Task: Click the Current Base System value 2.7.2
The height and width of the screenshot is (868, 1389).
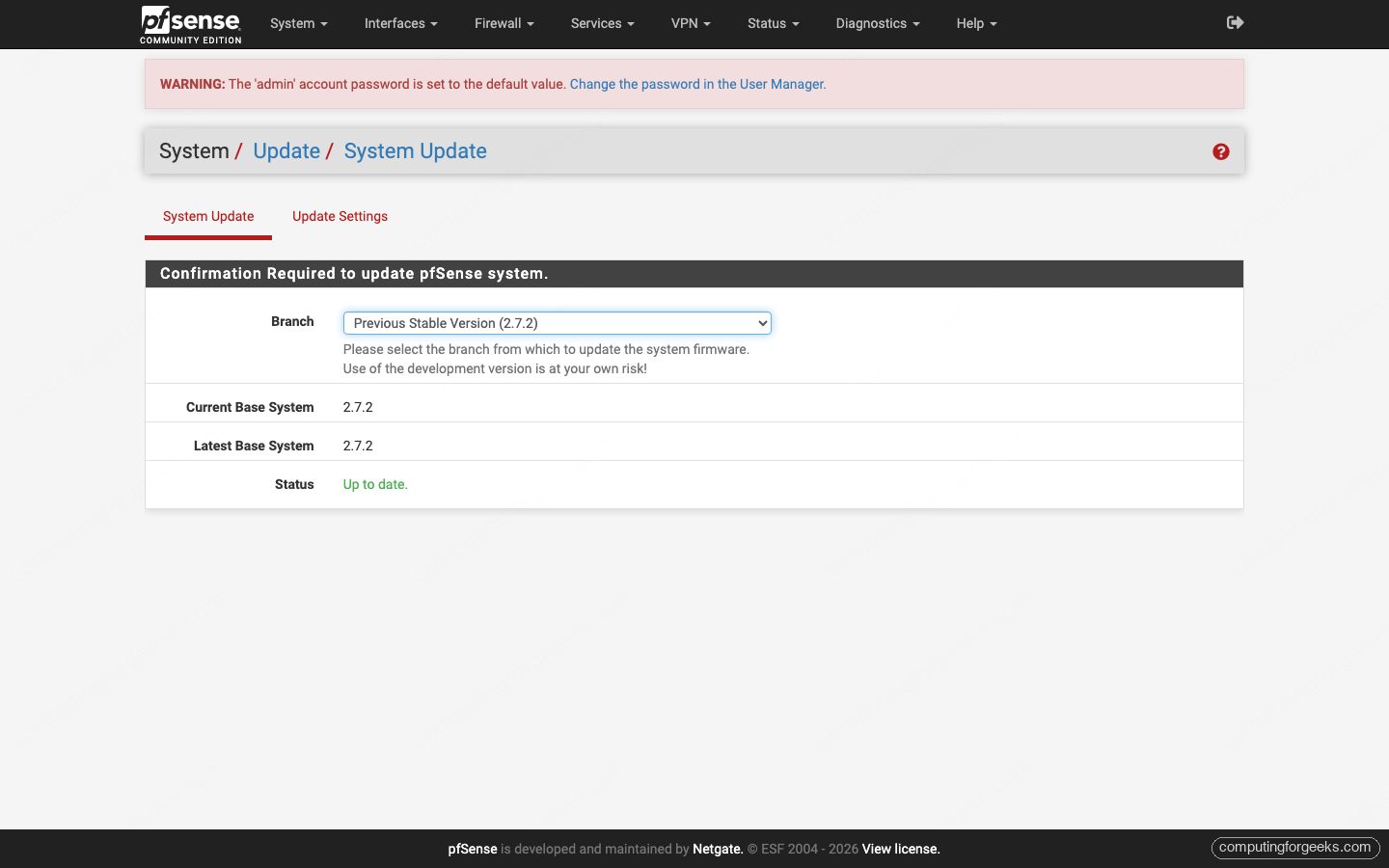Action: click(358, 407)
